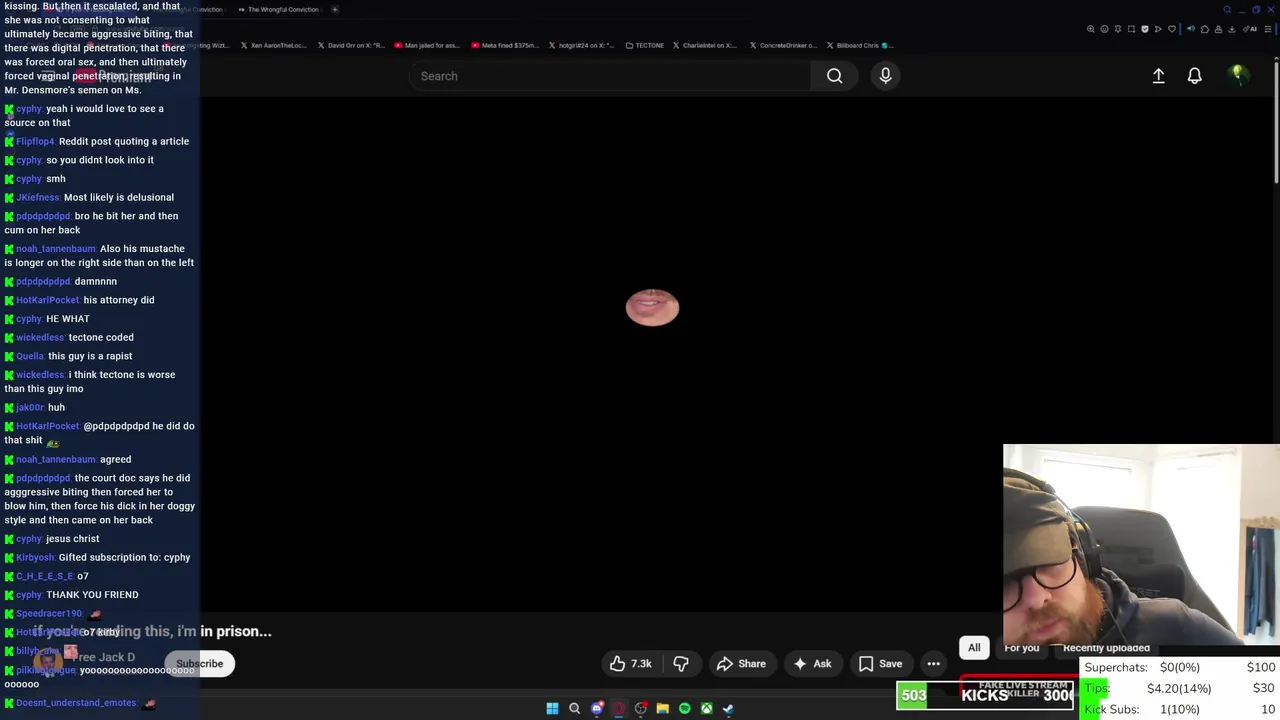Focus the YouTube Search input field
Viewport: 1280px width, 720px height.
(610, 76)
